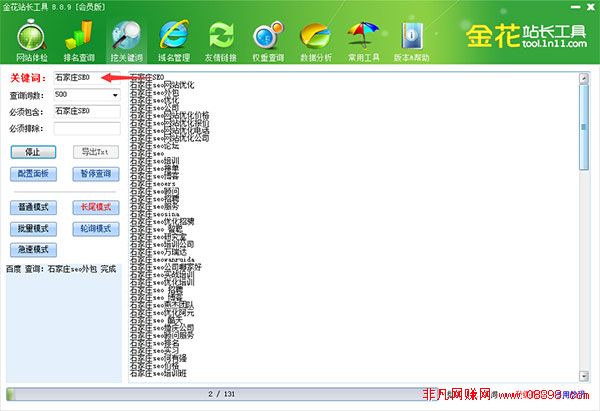
Task: Select result row 石家庄seoers
Action: point(152,184)
